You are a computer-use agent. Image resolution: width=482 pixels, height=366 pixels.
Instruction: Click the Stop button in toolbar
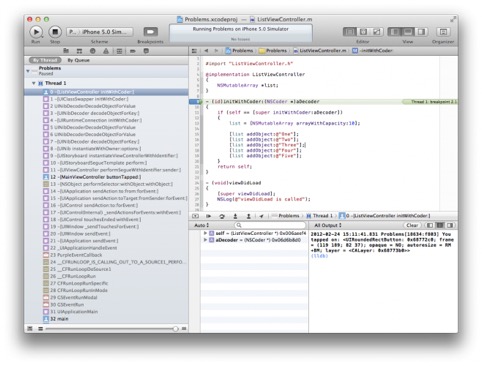click(55, 32)
